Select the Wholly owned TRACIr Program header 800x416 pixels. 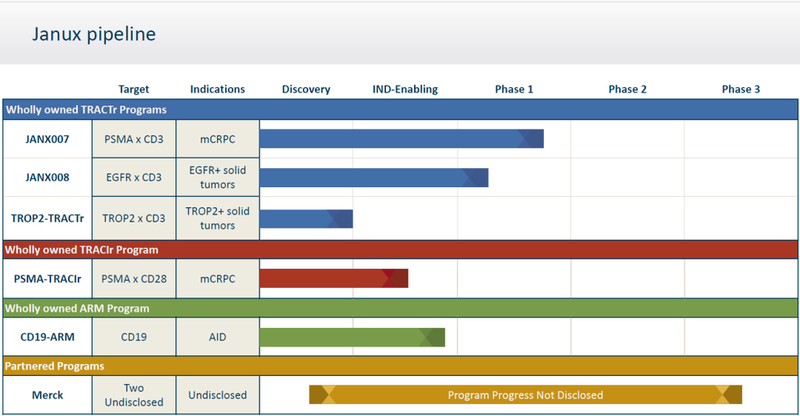click(x=400, y=250)
